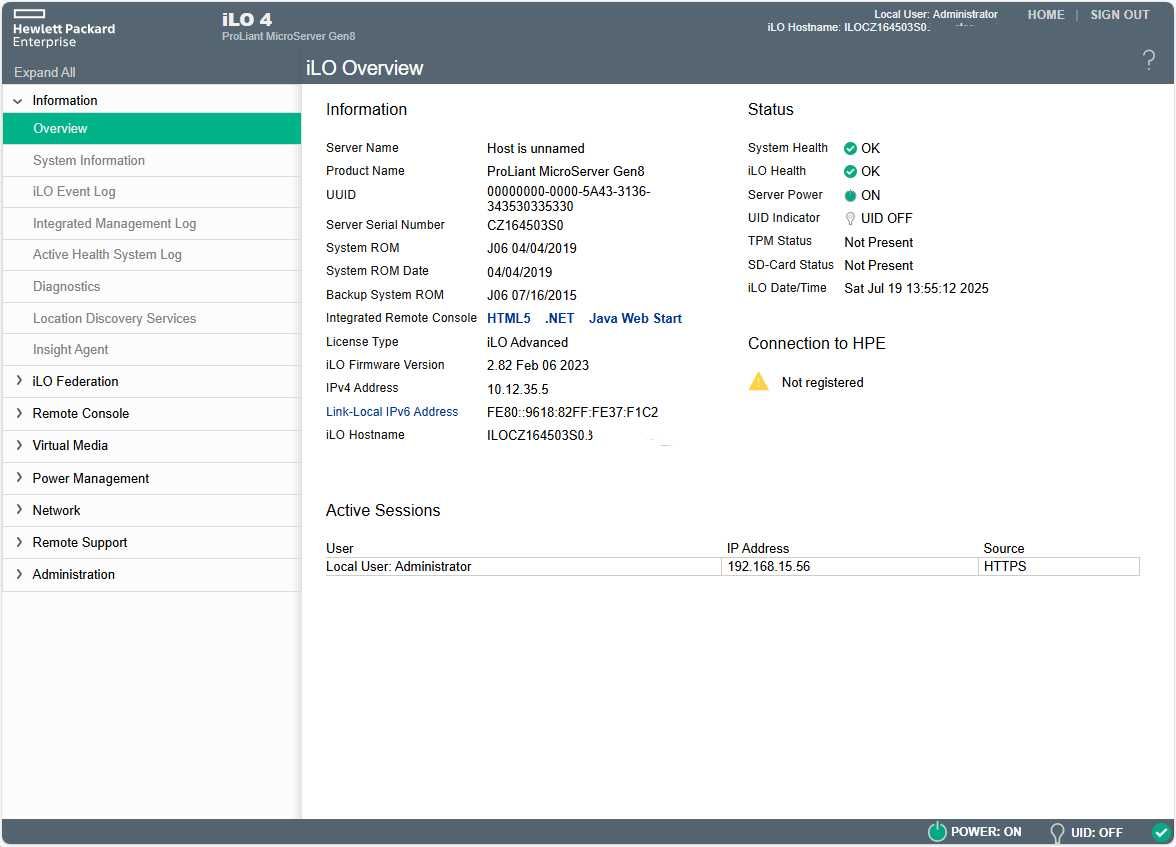Screen dimensions: 1176x847
Task: Click the HTTPS source cell
Action: (x=1058, y=566)
